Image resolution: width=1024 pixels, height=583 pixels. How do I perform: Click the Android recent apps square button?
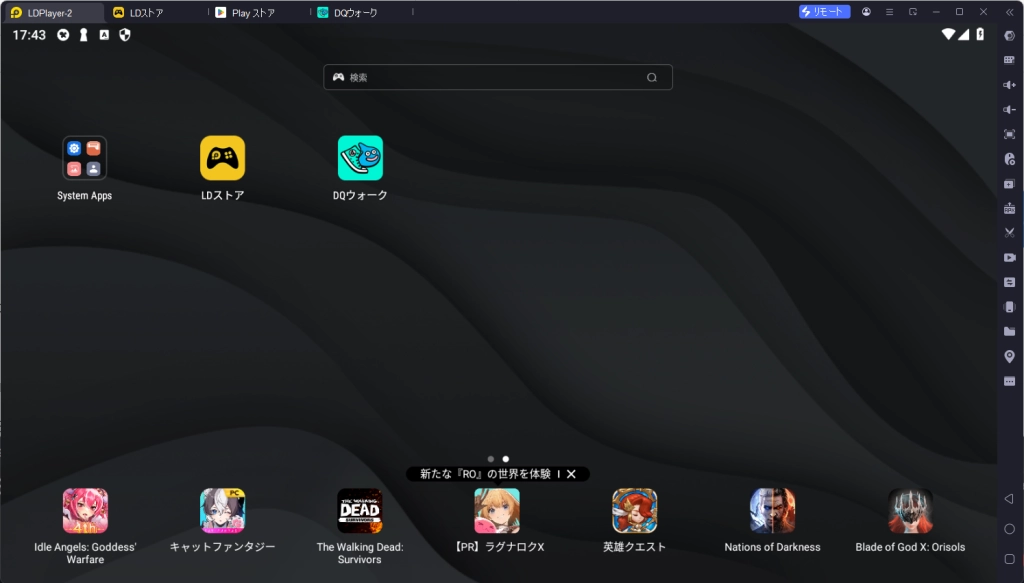pyautogui.click(x=1010, y=559)
